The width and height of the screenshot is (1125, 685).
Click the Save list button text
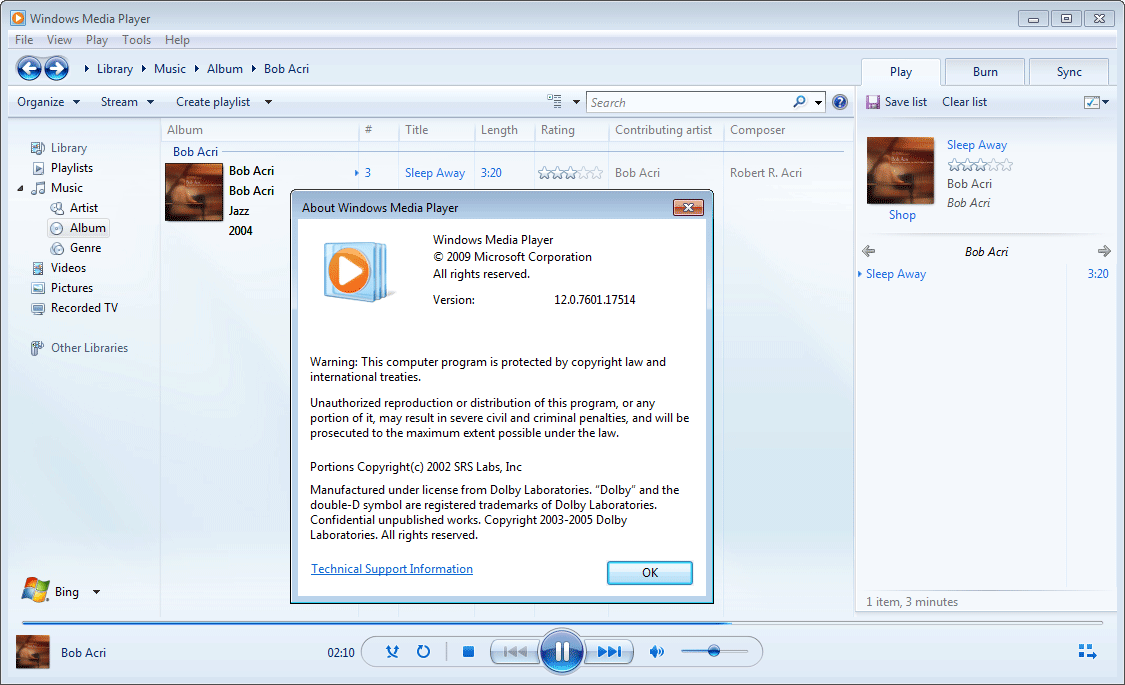tap(905, 102)
